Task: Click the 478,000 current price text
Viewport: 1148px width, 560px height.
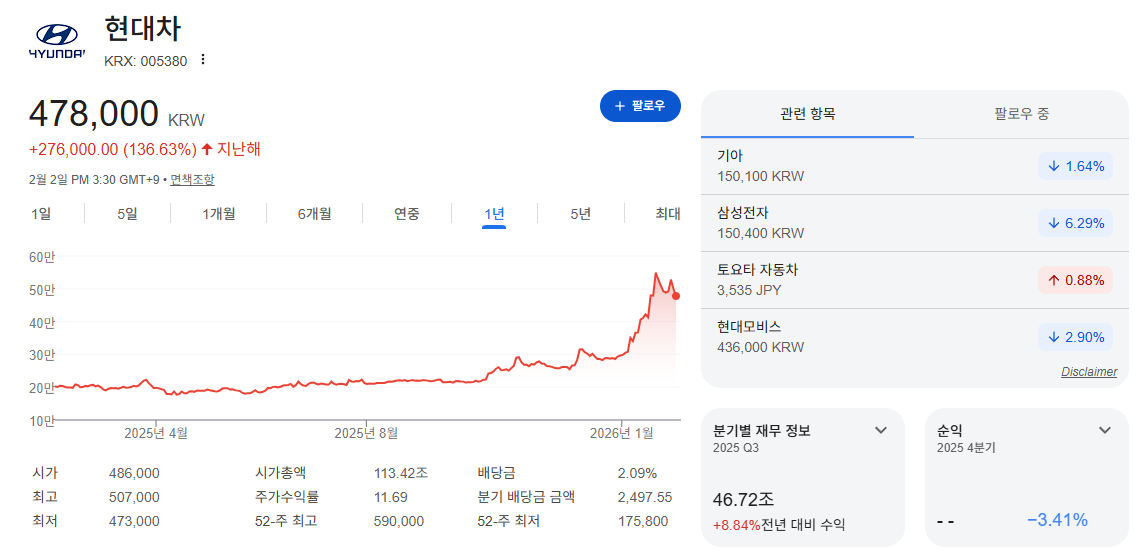Action: [x=94, y=113]
